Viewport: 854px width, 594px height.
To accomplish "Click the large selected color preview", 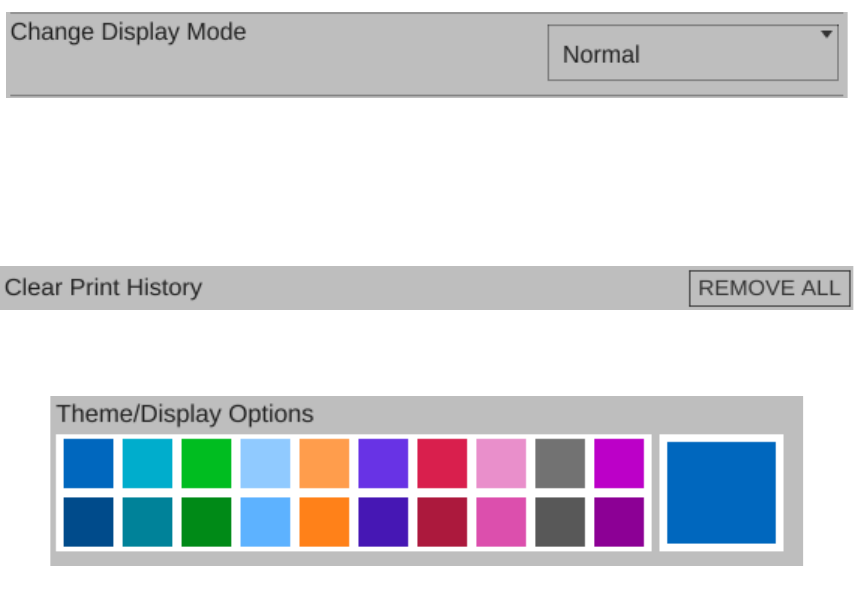I will point(721,492).
